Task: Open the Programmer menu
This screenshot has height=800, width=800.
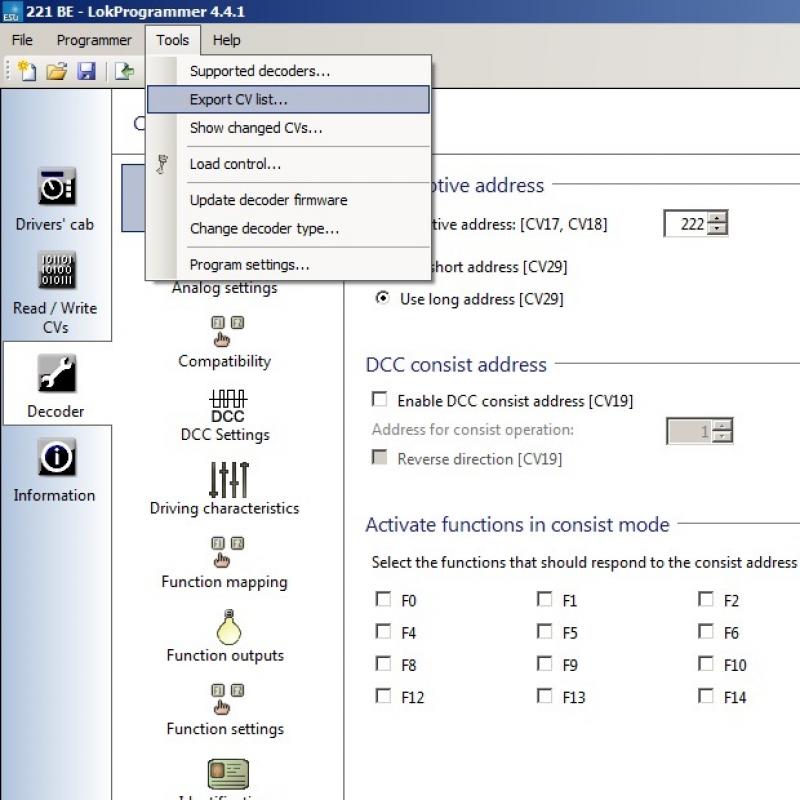Action: pyautogui.click(x=94, y=40)
